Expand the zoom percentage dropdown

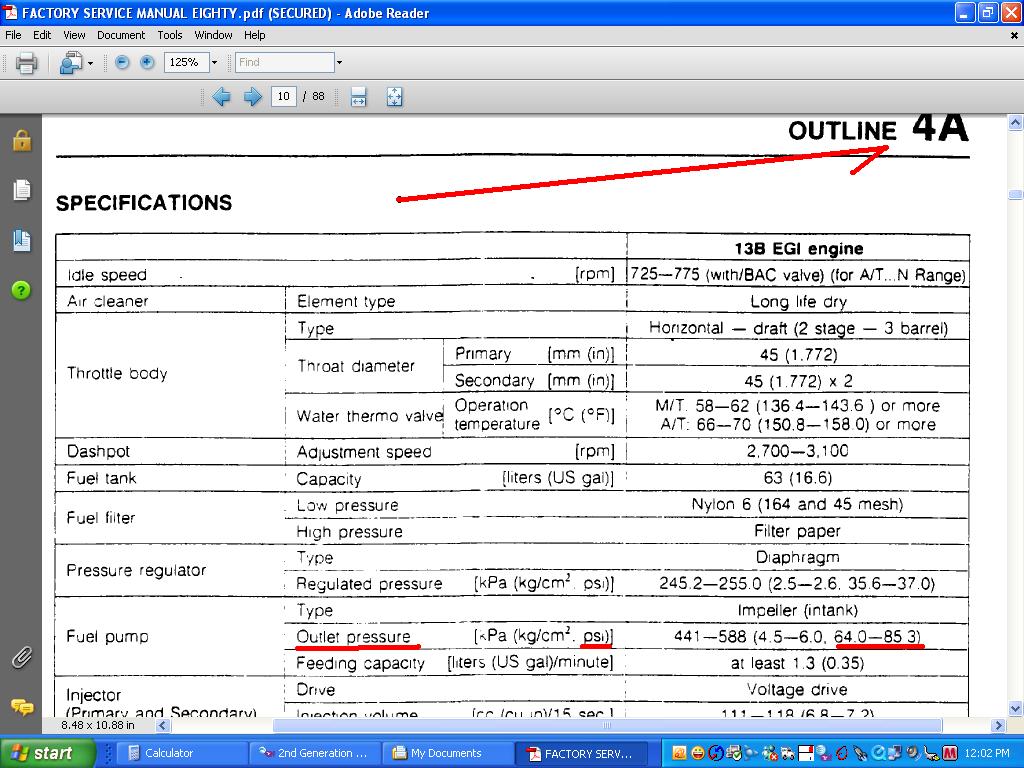coord(214,62)
